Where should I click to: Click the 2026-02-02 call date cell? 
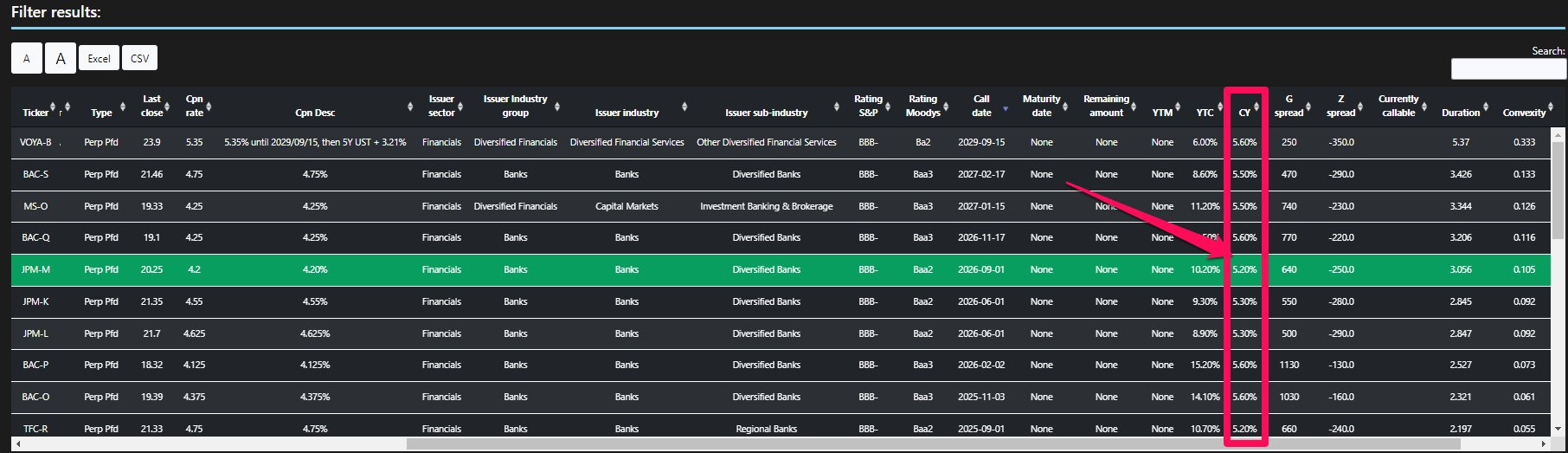981,365
